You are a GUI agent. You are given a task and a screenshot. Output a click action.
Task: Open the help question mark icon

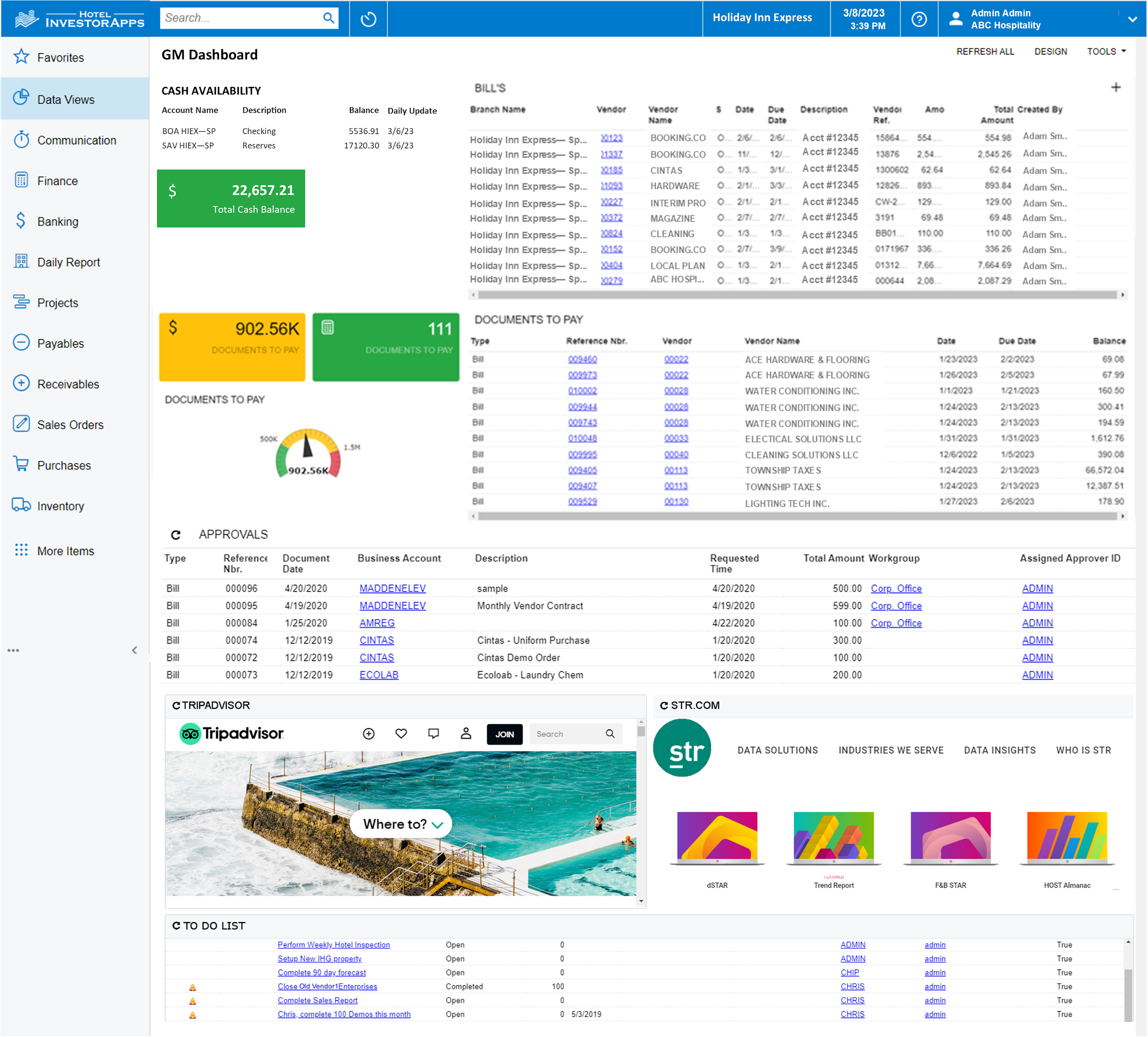[x=919, y=19]
